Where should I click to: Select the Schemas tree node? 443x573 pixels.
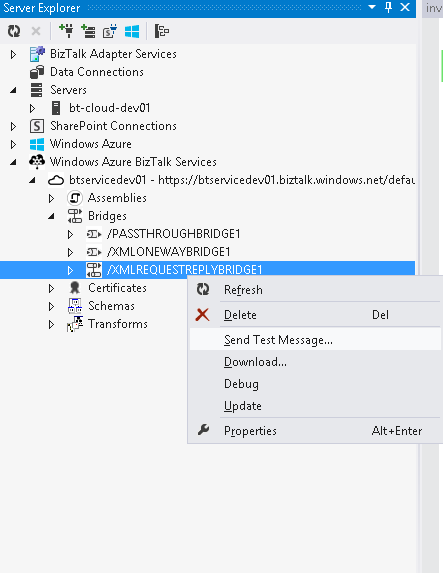[111, 306]
